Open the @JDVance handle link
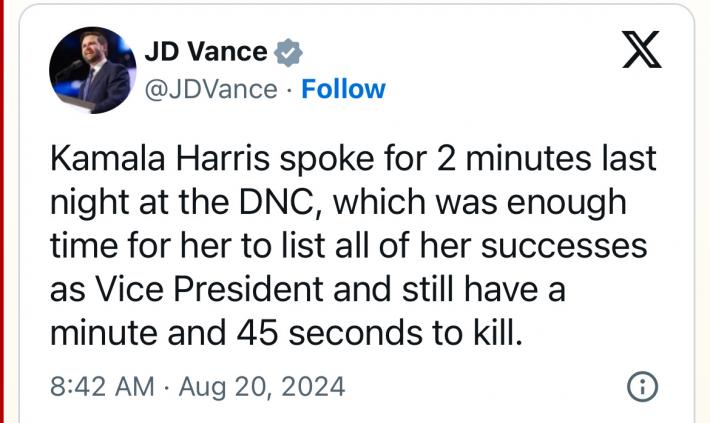 pyautogui.click(x=211, y=89)
